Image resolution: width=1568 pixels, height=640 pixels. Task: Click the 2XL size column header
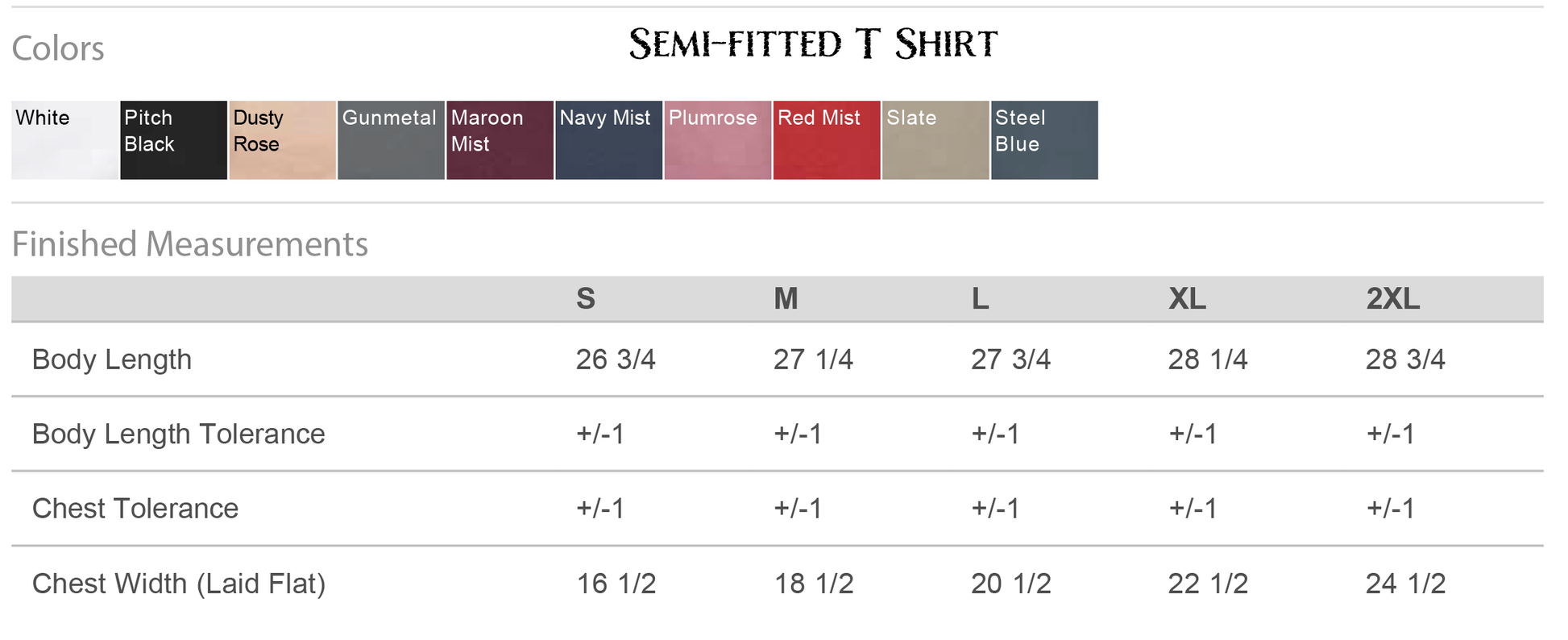[1392, 299]
